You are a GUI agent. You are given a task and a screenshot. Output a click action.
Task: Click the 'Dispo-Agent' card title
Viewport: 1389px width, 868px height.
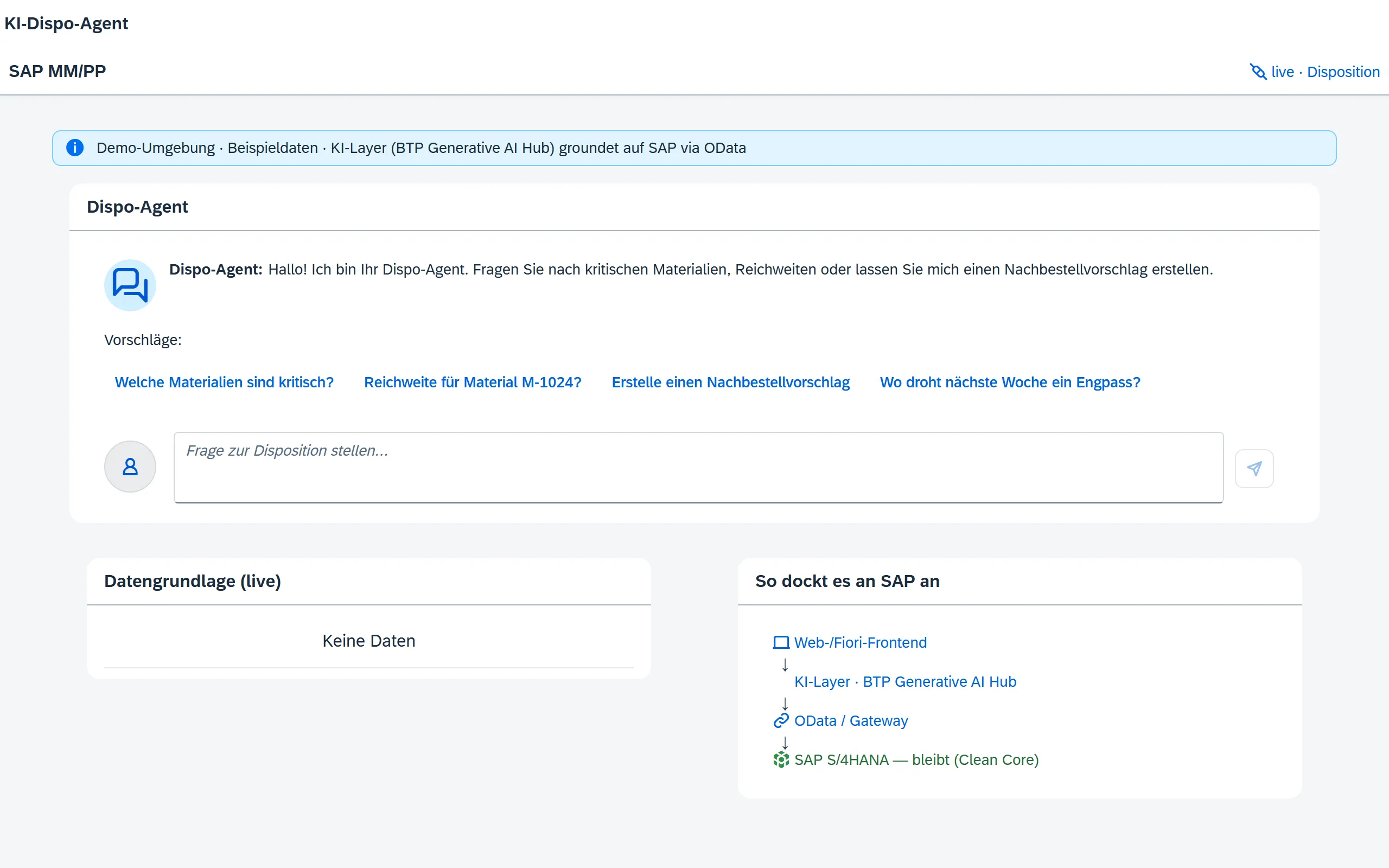pyautogui.click(x=137, y=207)
